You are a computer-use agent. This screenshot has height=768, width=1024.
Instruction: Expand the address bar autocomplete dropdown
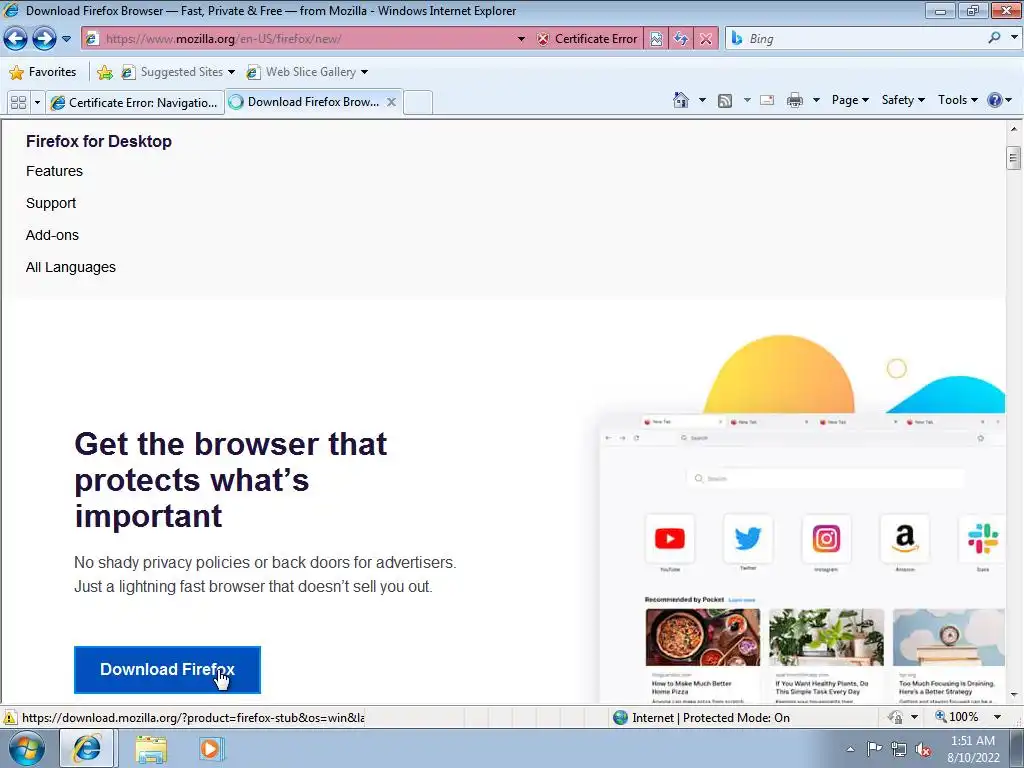point(521,39)
